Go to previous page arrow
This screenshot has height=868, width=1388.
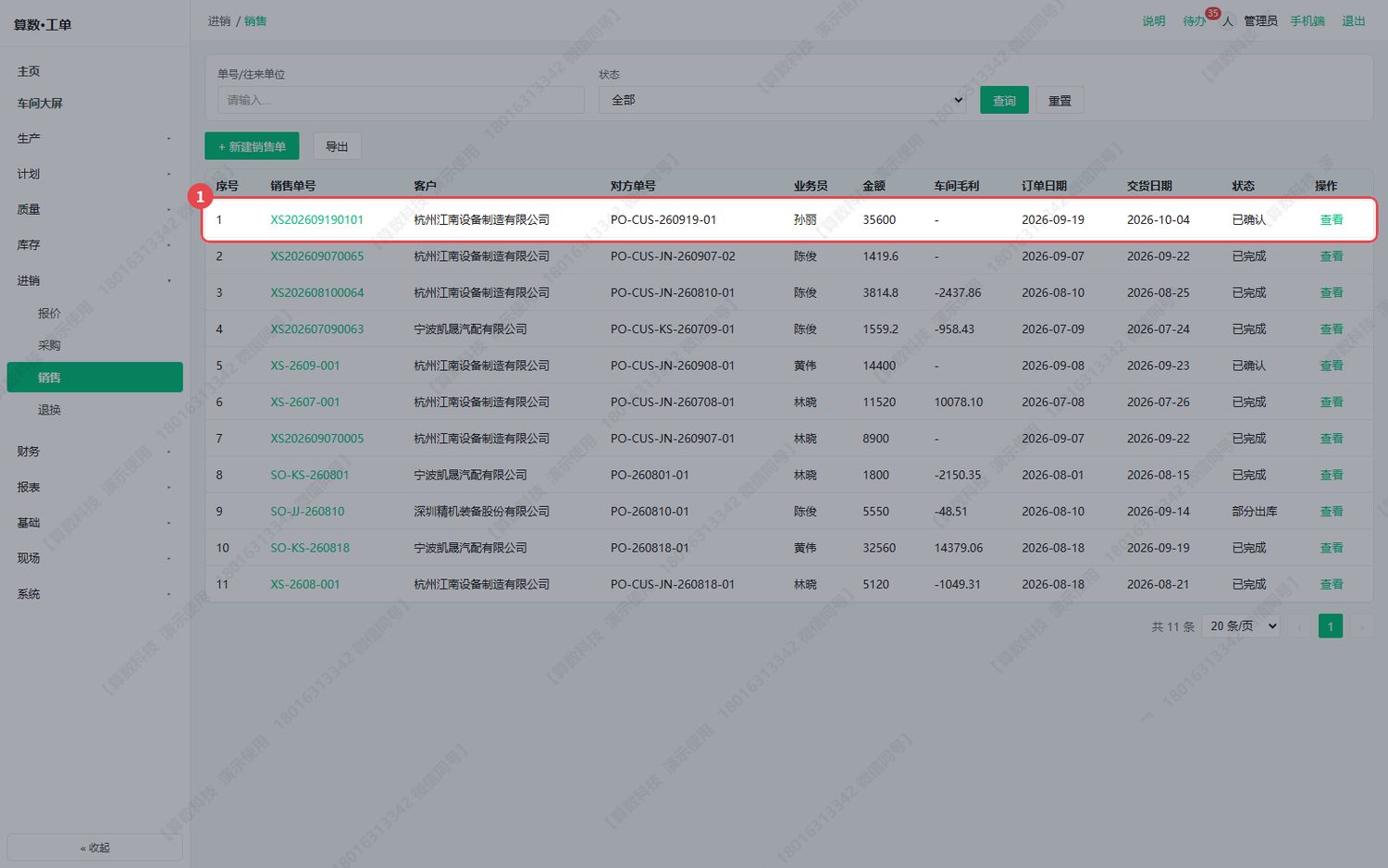pyautogui.click(x=1299, y=626)
